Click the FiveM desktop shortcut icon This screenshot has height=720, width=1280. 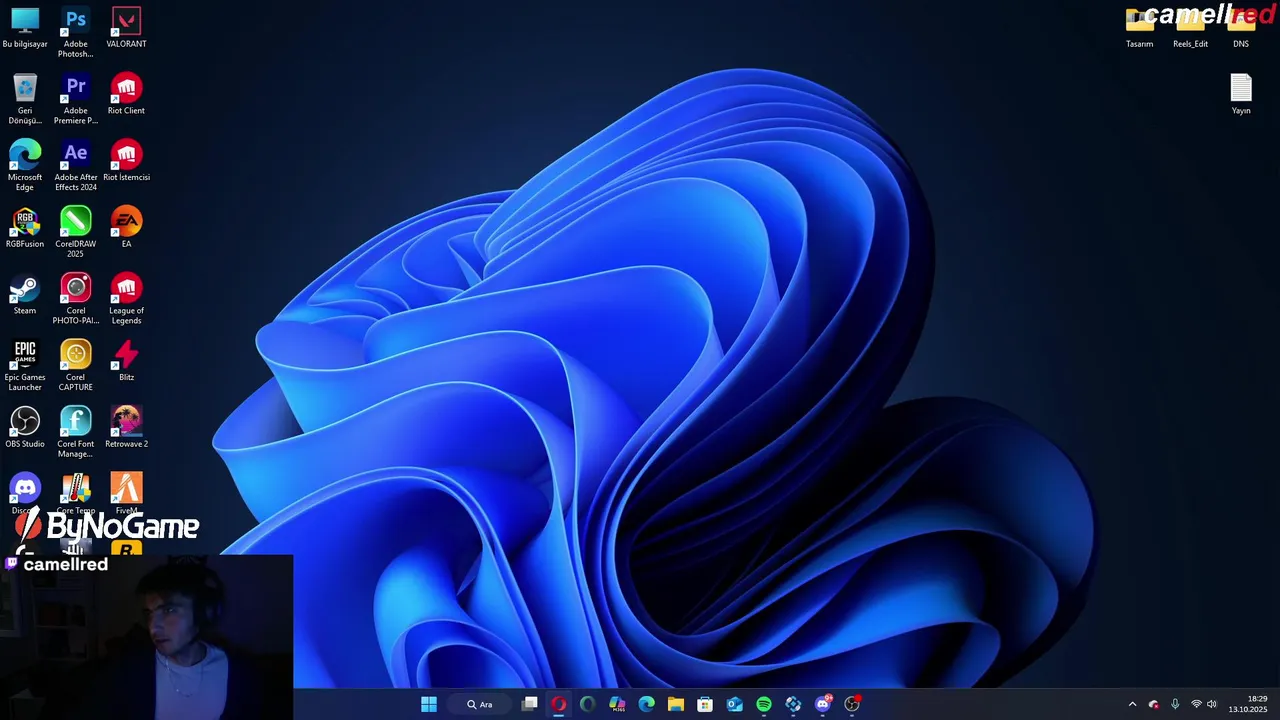point(126,488)
